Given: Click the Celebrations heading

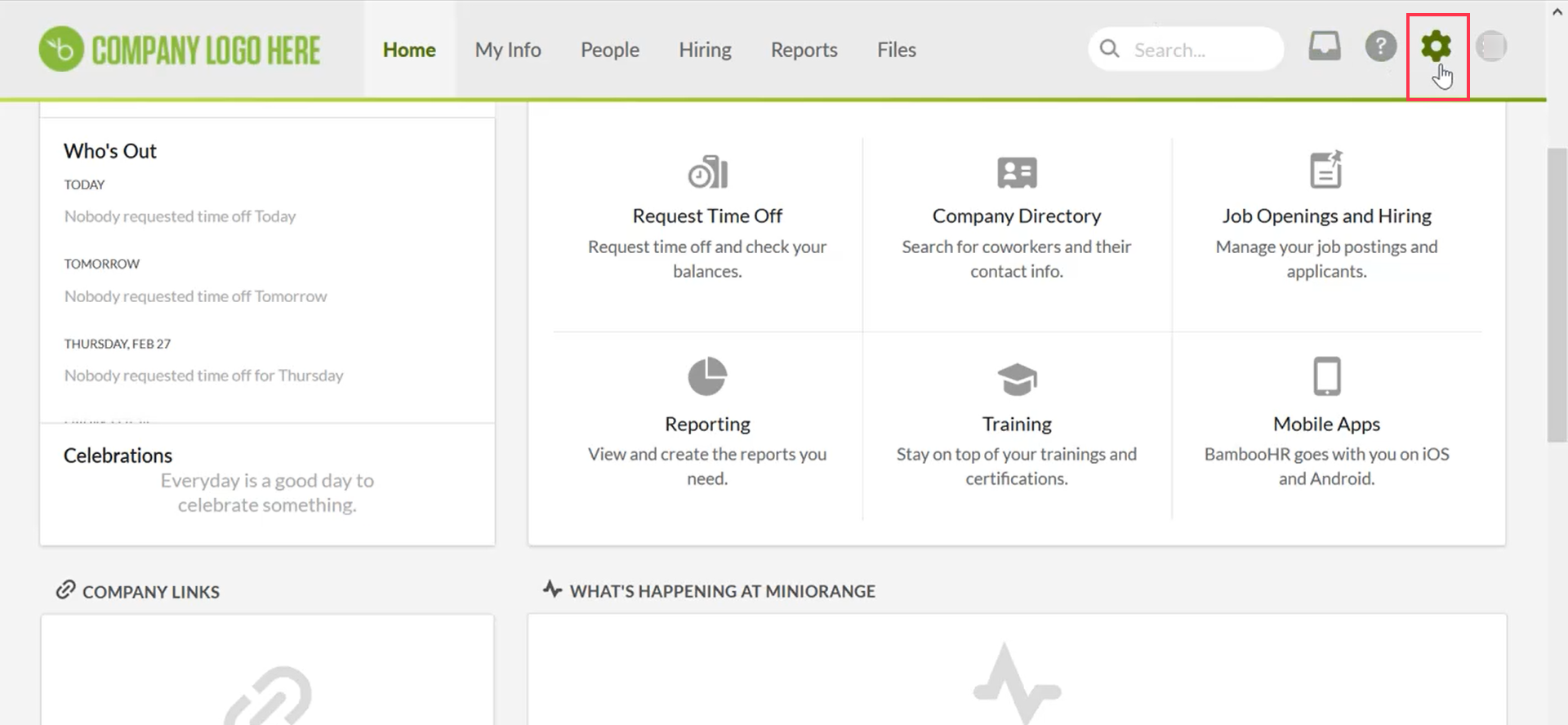Looking at the screenshot, I should coord(118,456).
